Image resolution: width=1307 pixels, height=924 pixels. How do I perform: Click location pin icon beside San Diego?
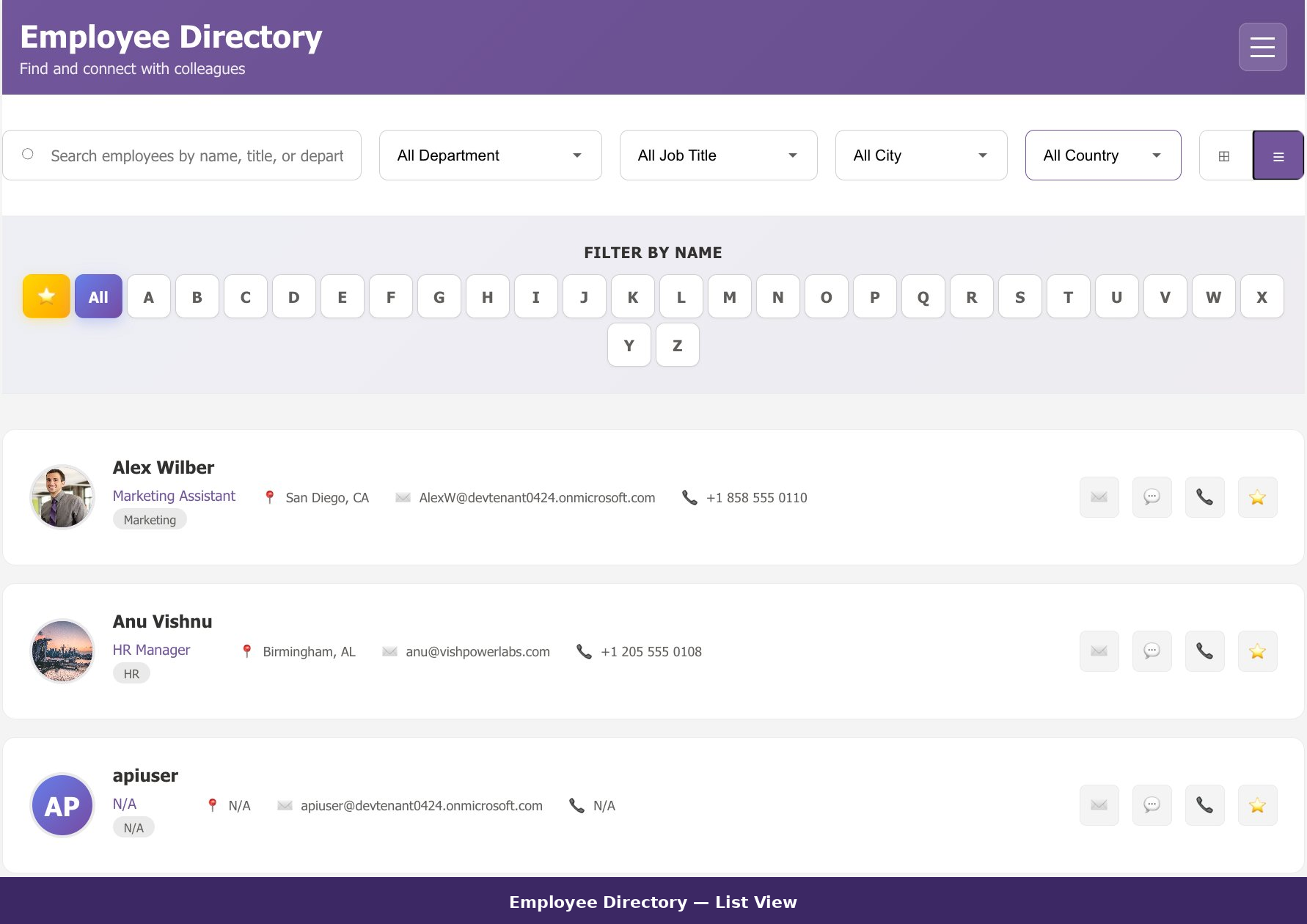[270, 497]
